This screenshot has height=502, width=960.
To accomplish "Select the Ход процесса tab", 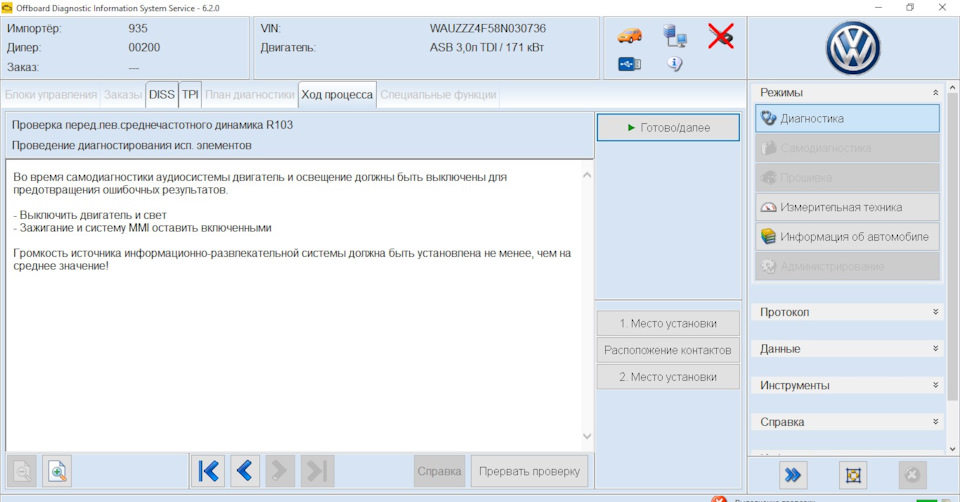I will (337, 95).
